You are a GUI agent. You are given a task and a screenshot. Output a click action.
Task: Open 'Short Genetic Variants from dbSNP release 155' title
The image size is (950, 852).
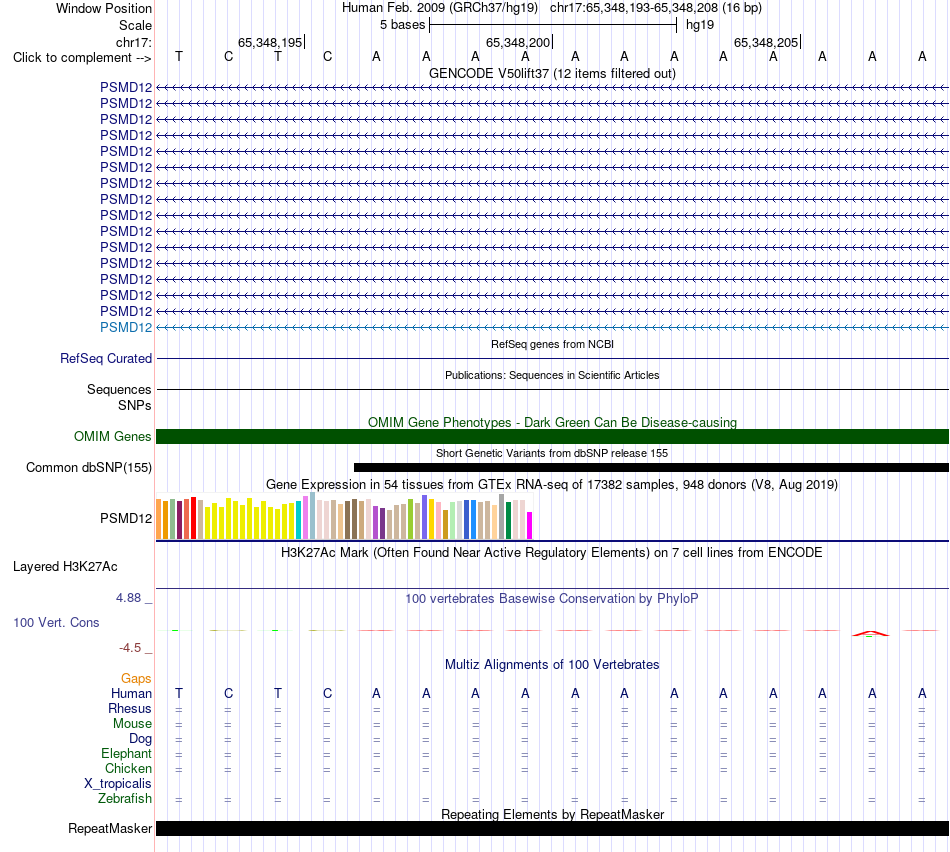pos(552,453)
